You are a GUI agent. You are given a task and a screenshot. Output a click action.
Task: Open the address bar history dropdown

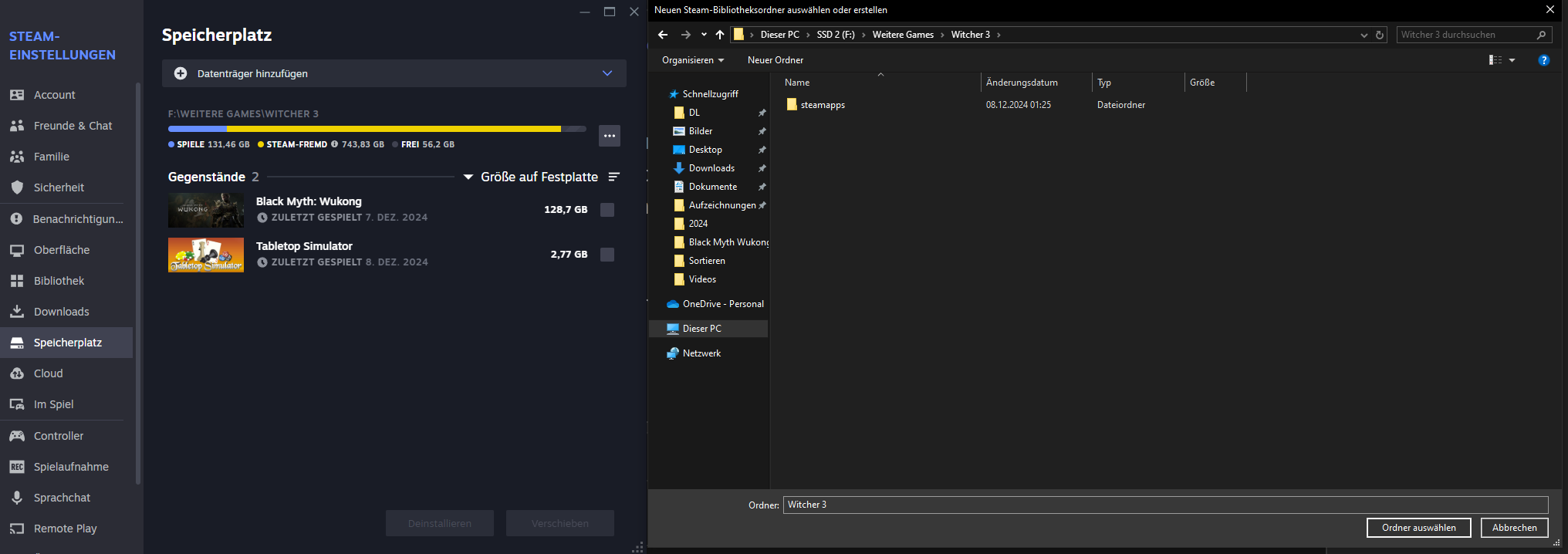(x=1364, y=35)
